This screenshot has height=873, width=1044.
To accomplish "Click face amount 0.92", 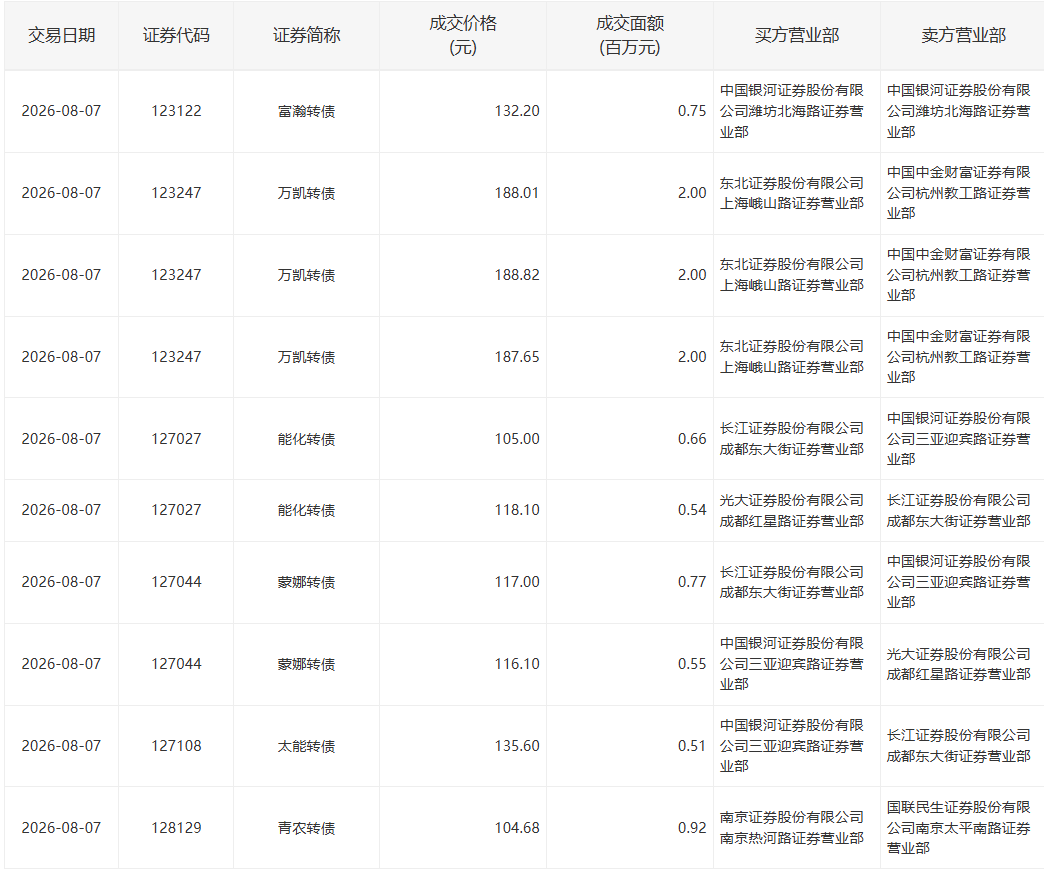I will pyautogui.click(x=692, y=828).
